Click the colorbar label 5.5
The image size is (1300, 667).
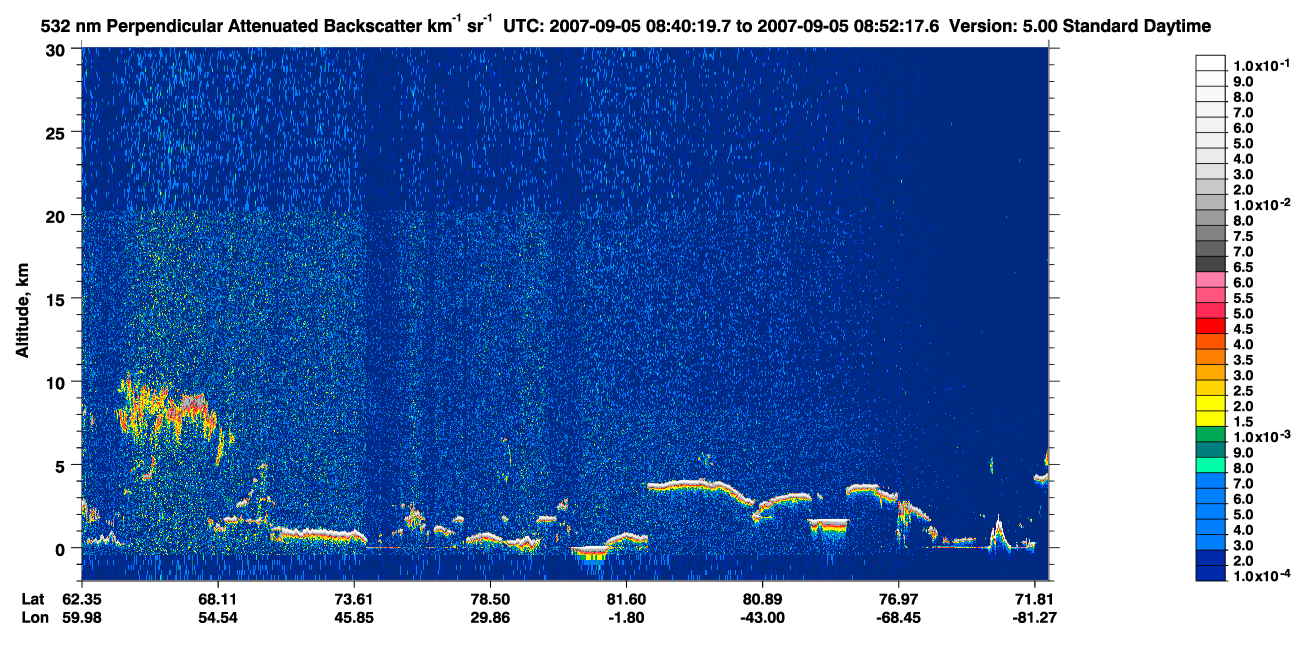tap(1244, 298)
